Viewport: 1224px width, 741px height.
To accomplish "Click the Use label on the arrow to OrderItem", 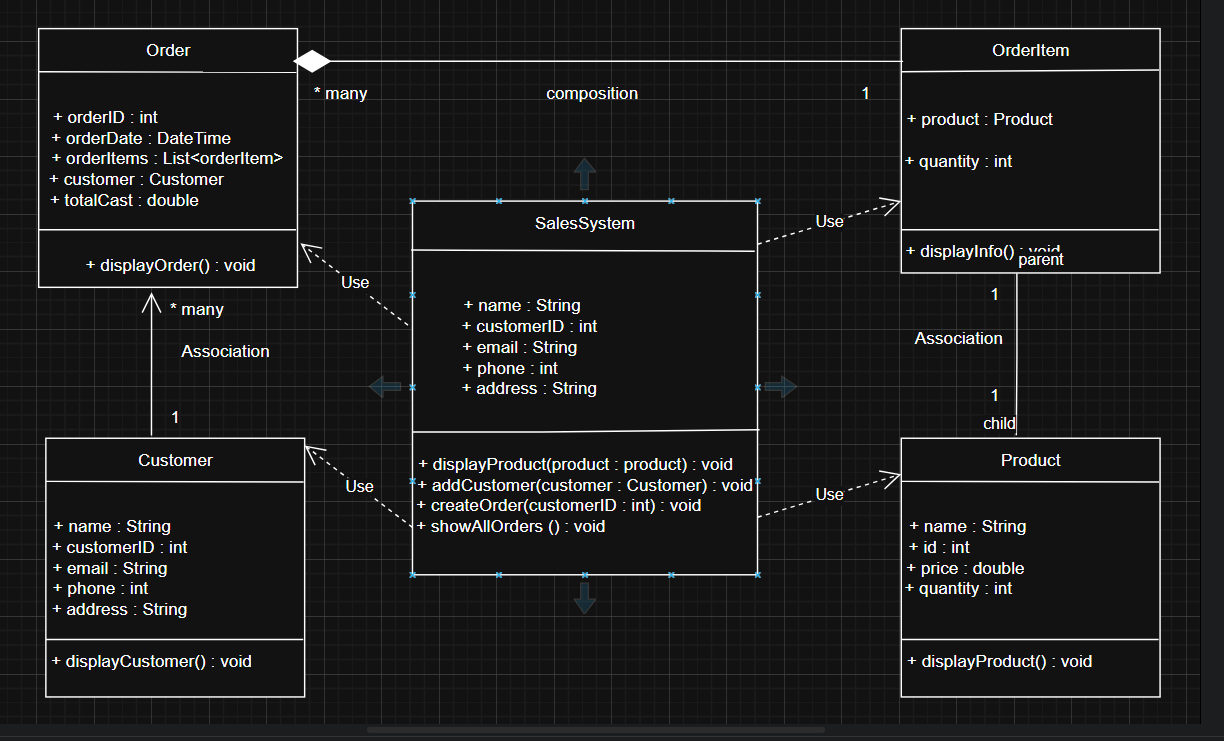I will (x=829, y=221).
